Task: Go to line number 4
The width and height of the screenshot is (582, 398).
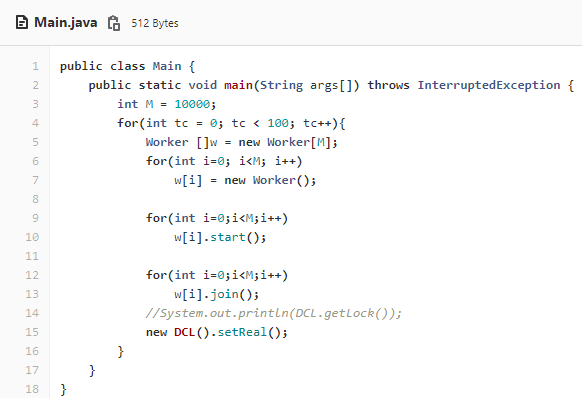Action: click(35, 123)
